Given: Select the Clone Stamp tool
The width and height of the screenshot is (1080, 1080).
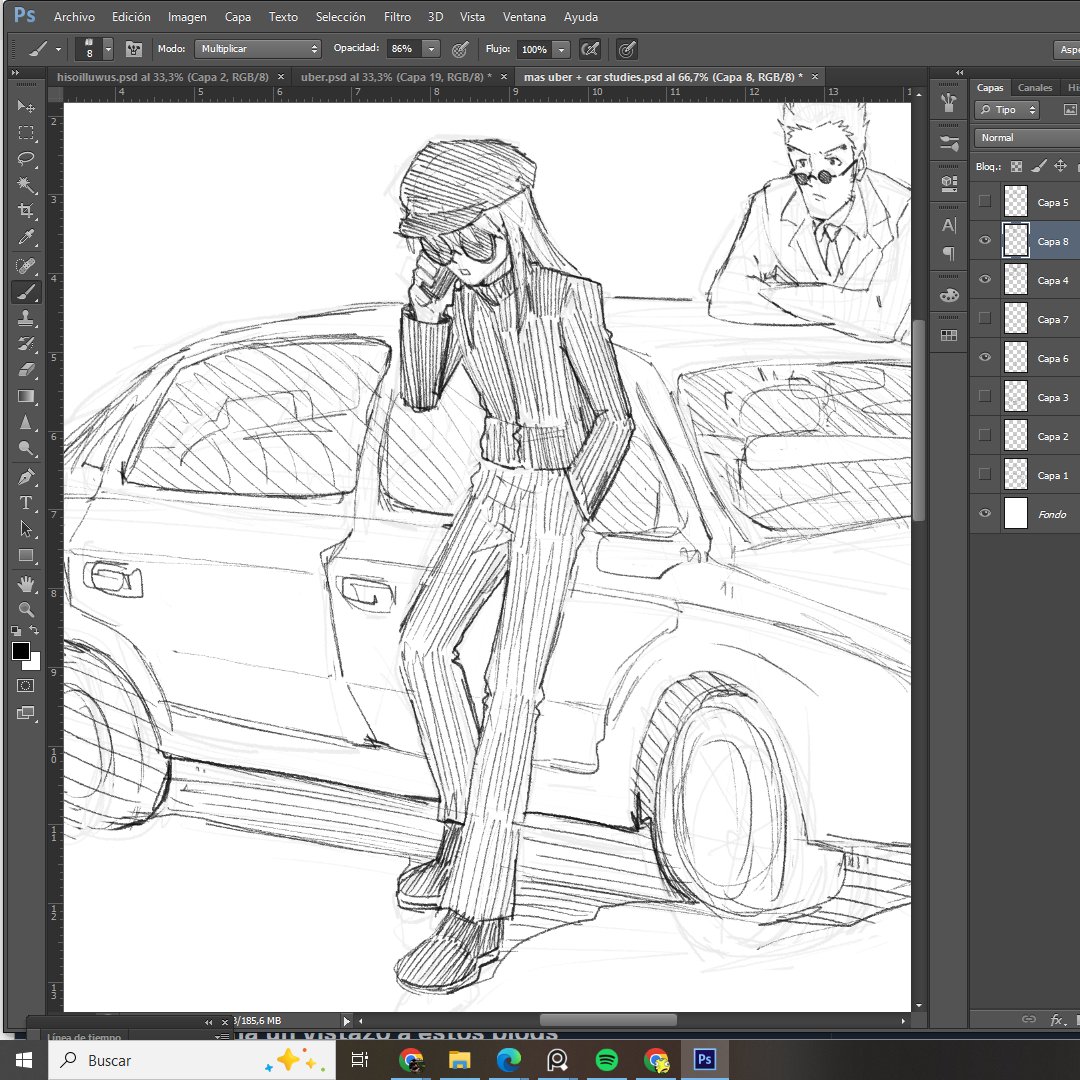Looking at the screenshot, I should point(25,318).
